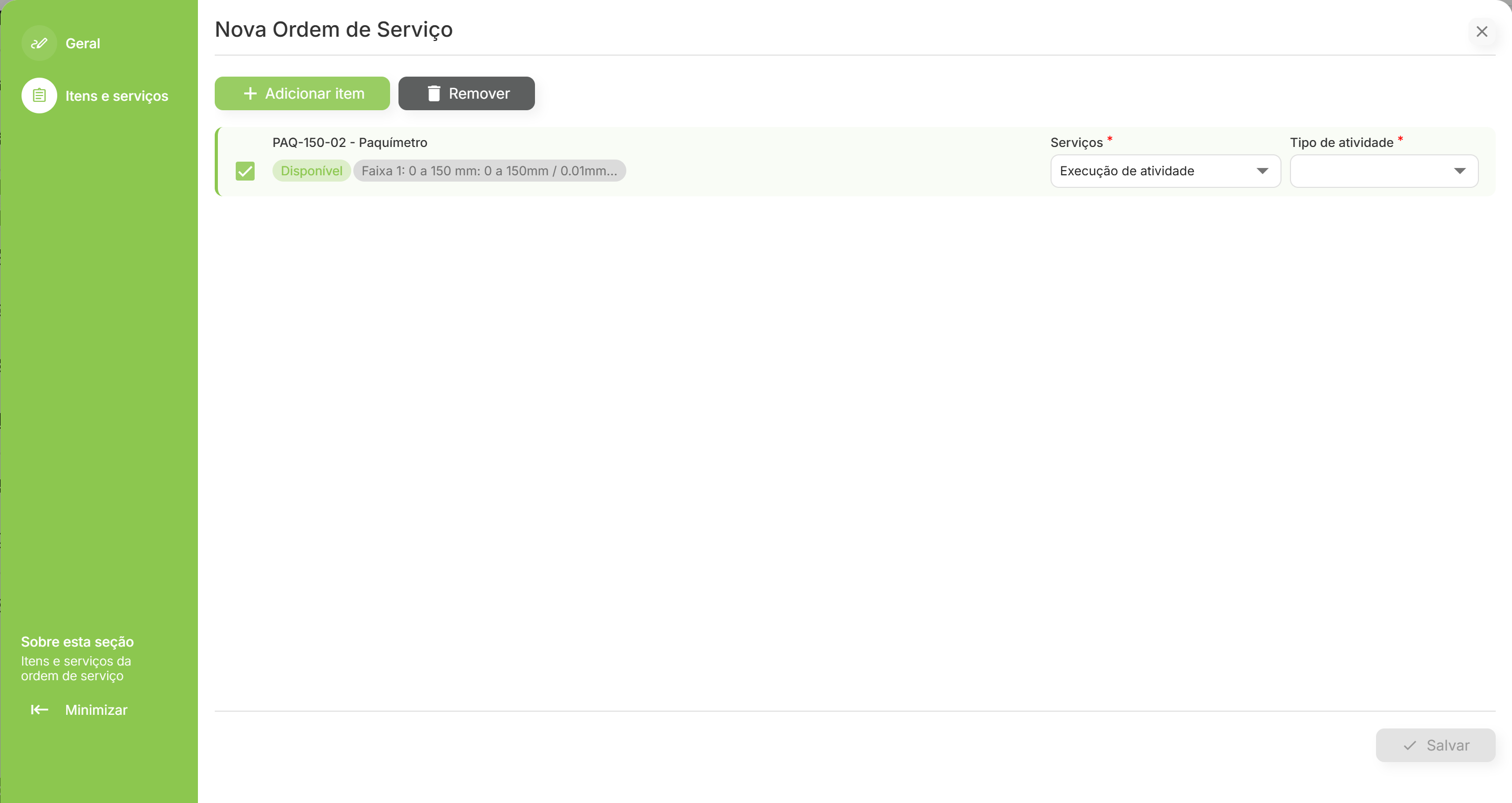Click the Serviços field label
Image resolution: width=1512 pixels, height=803 pixels.
tap(1076, 143)
